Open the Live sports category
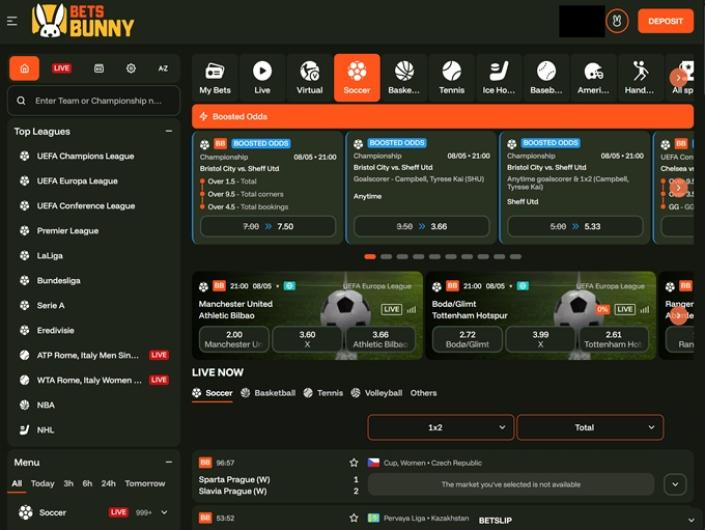This screenshot has height=530, width=705. 262,78
